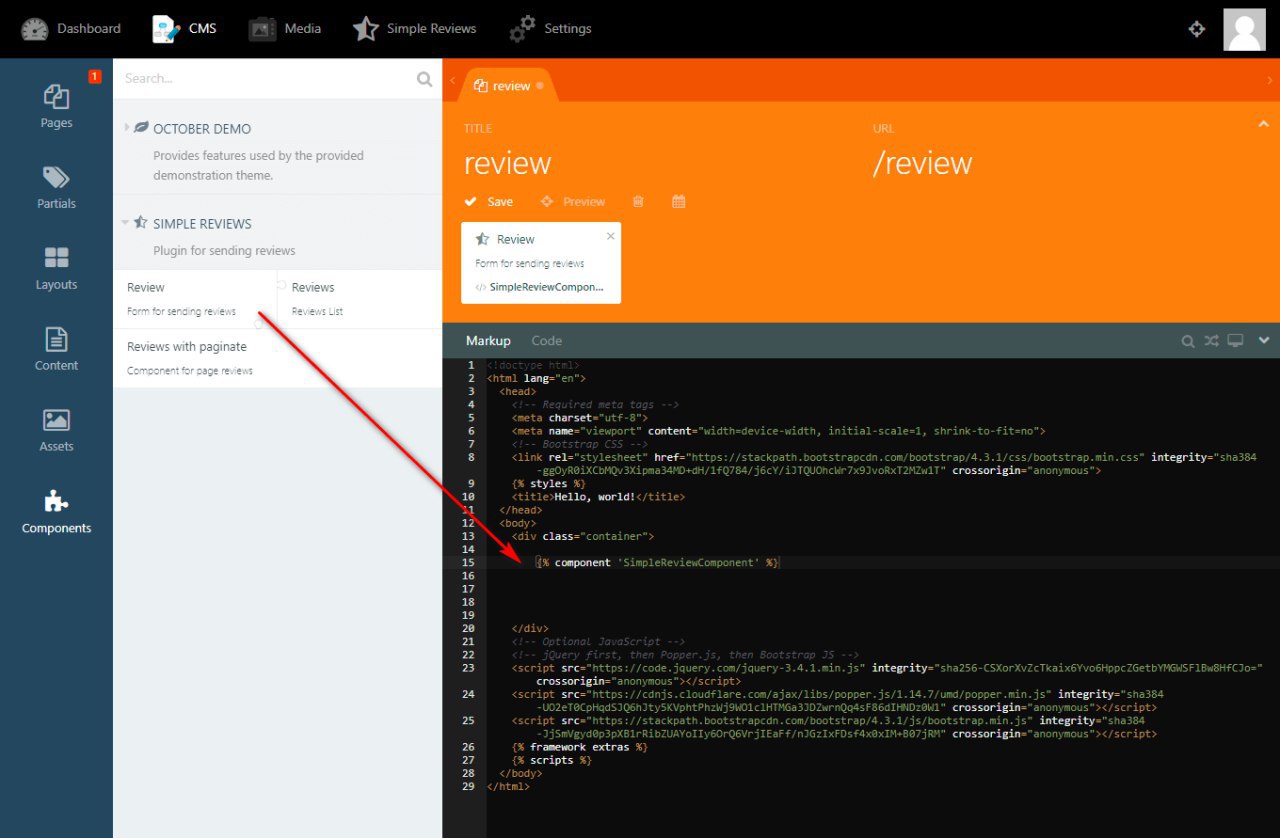Click the right tab scroll arrow
Image resolution: width=1280 pixels, height=838 pixels.
(1269, 80)
